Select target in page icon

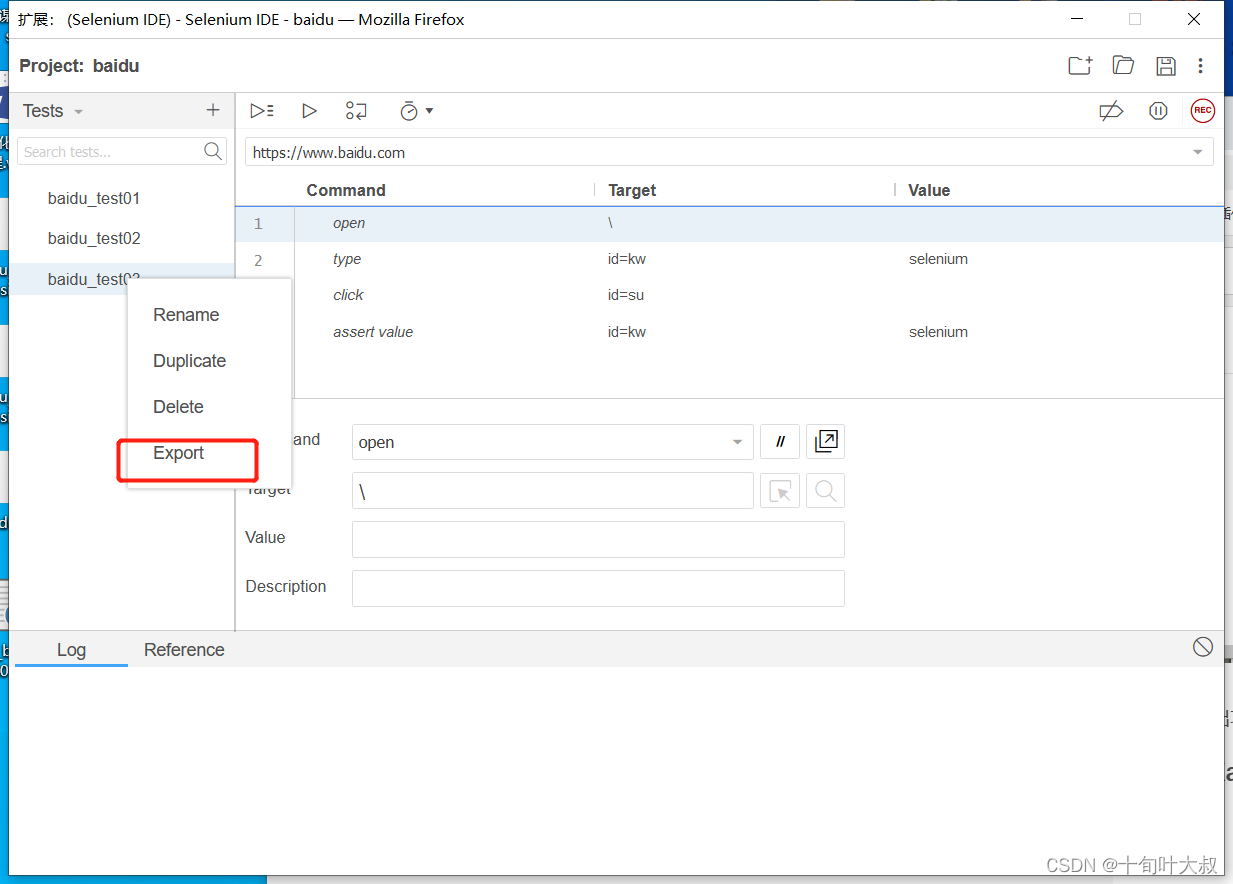[780, 491]
